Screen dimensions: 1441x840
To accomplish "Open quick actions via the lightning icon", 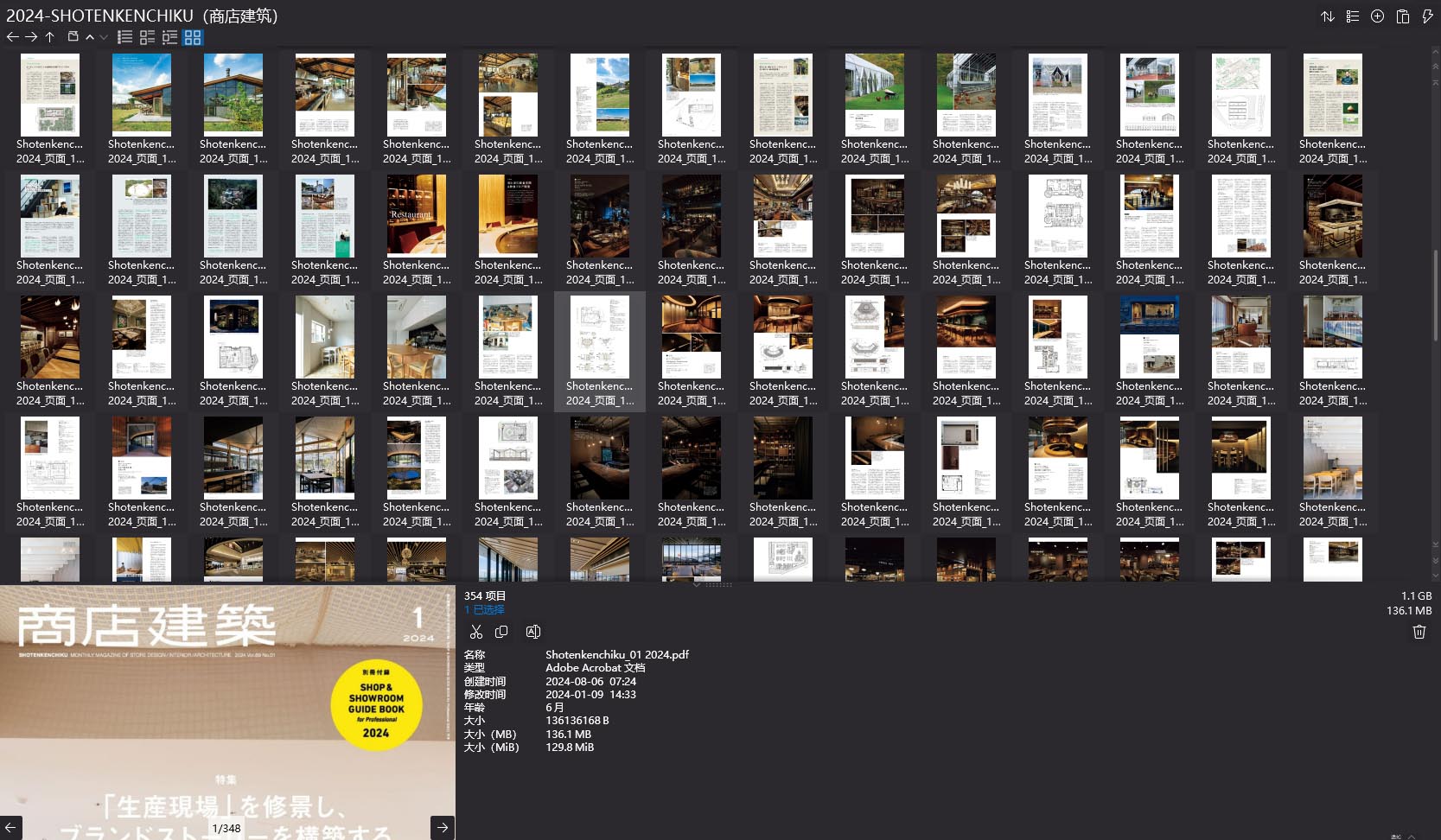I will tap(1428, 16).
